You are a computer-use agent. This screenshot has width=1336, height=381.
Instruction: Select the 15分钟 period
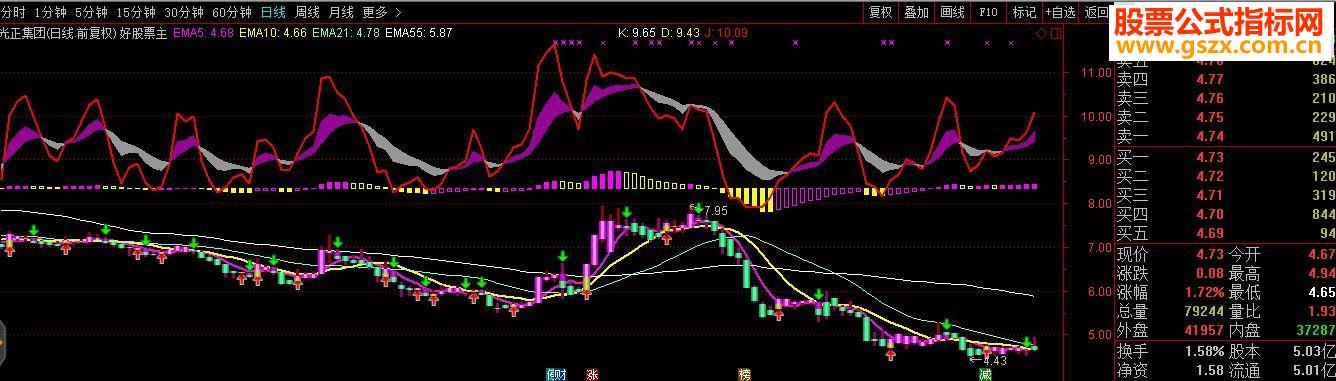coord(136,12)
